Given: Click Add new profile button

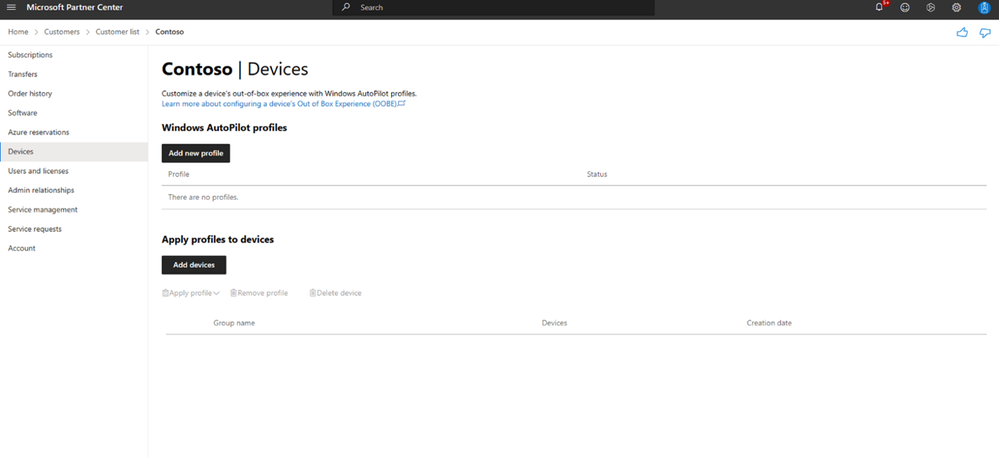Looking at the screenshot, I should (196, 154).
